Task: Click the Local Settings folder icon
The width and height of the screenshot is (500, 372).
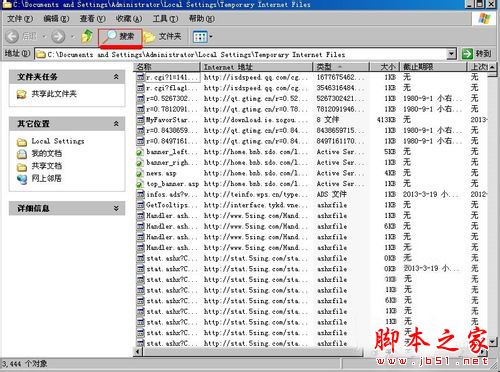Action: coord(22,142)
